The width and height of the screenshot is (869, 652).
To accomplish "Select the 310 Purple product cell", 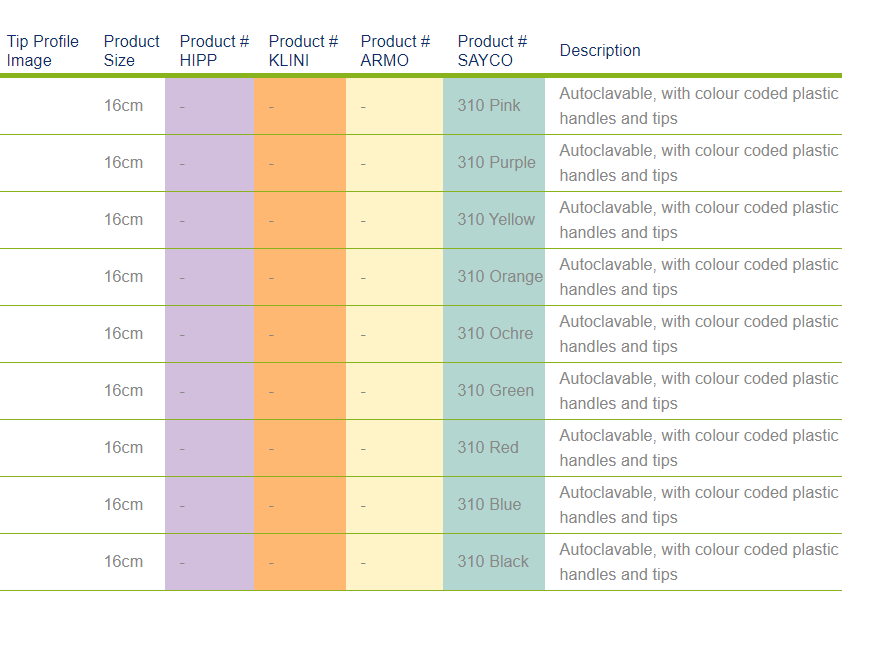I will 496,163.
